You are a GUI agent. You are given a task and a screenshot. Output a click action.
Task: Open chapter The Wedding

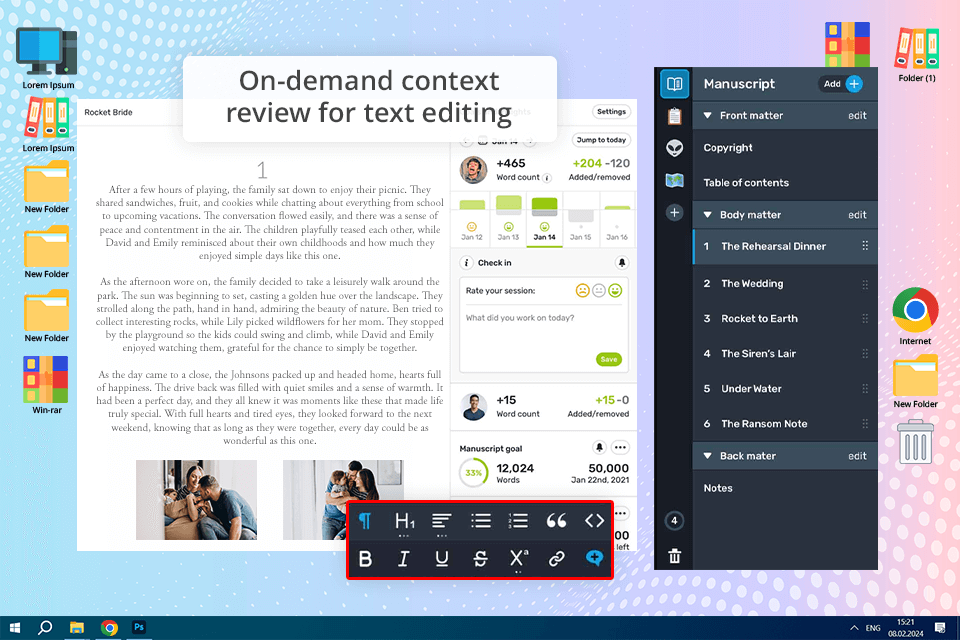click(x=785, y=284)
